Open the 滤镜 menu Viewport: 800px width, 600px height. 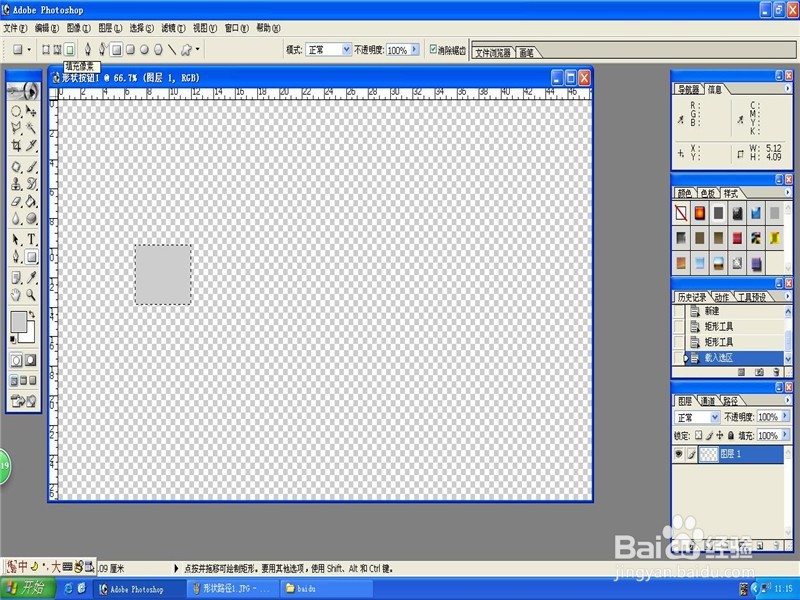pos(173,28)
